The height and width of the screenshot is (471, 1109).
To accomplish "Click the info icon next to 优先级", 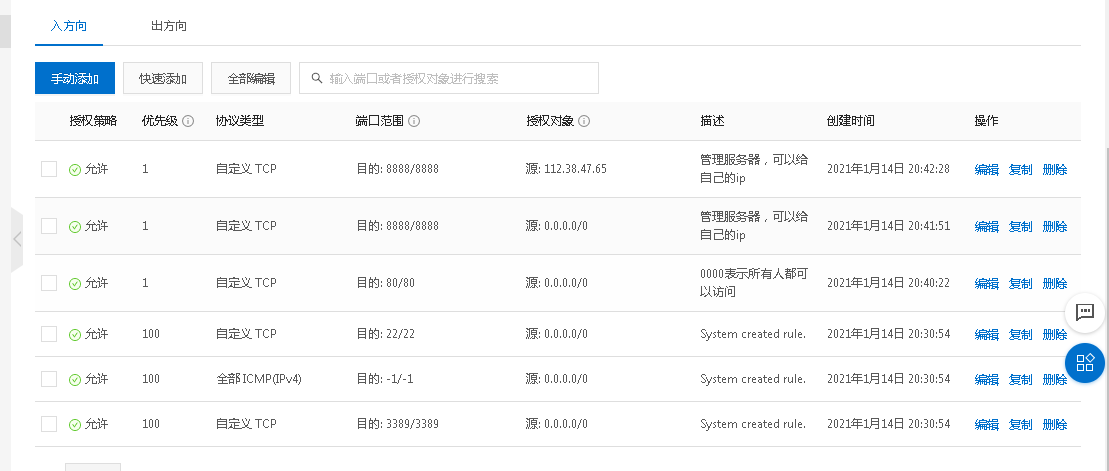I will (x=188, y=121).
